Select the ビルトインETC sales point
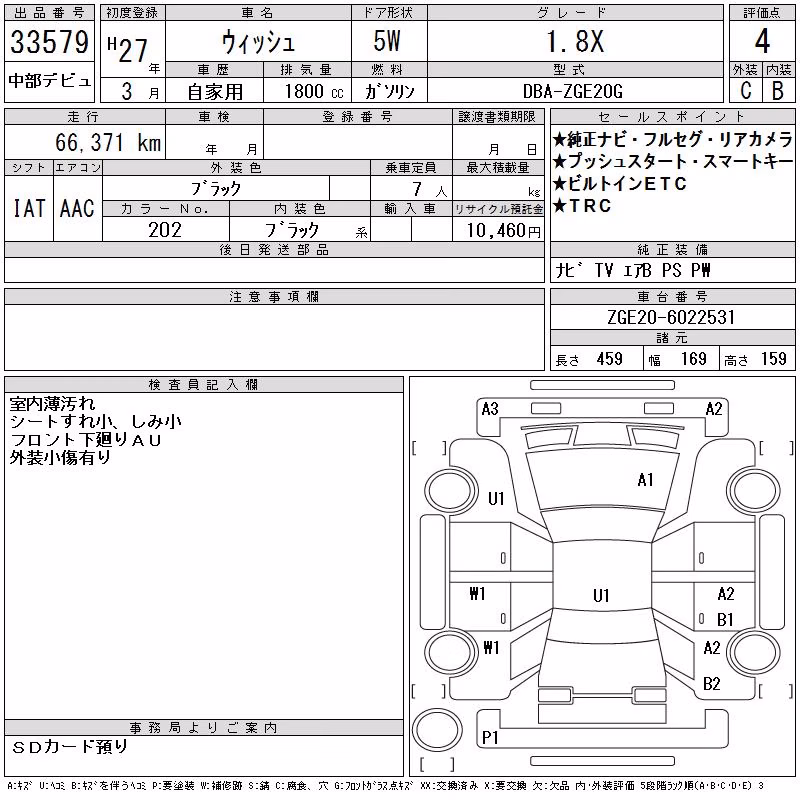 (620, 184)
